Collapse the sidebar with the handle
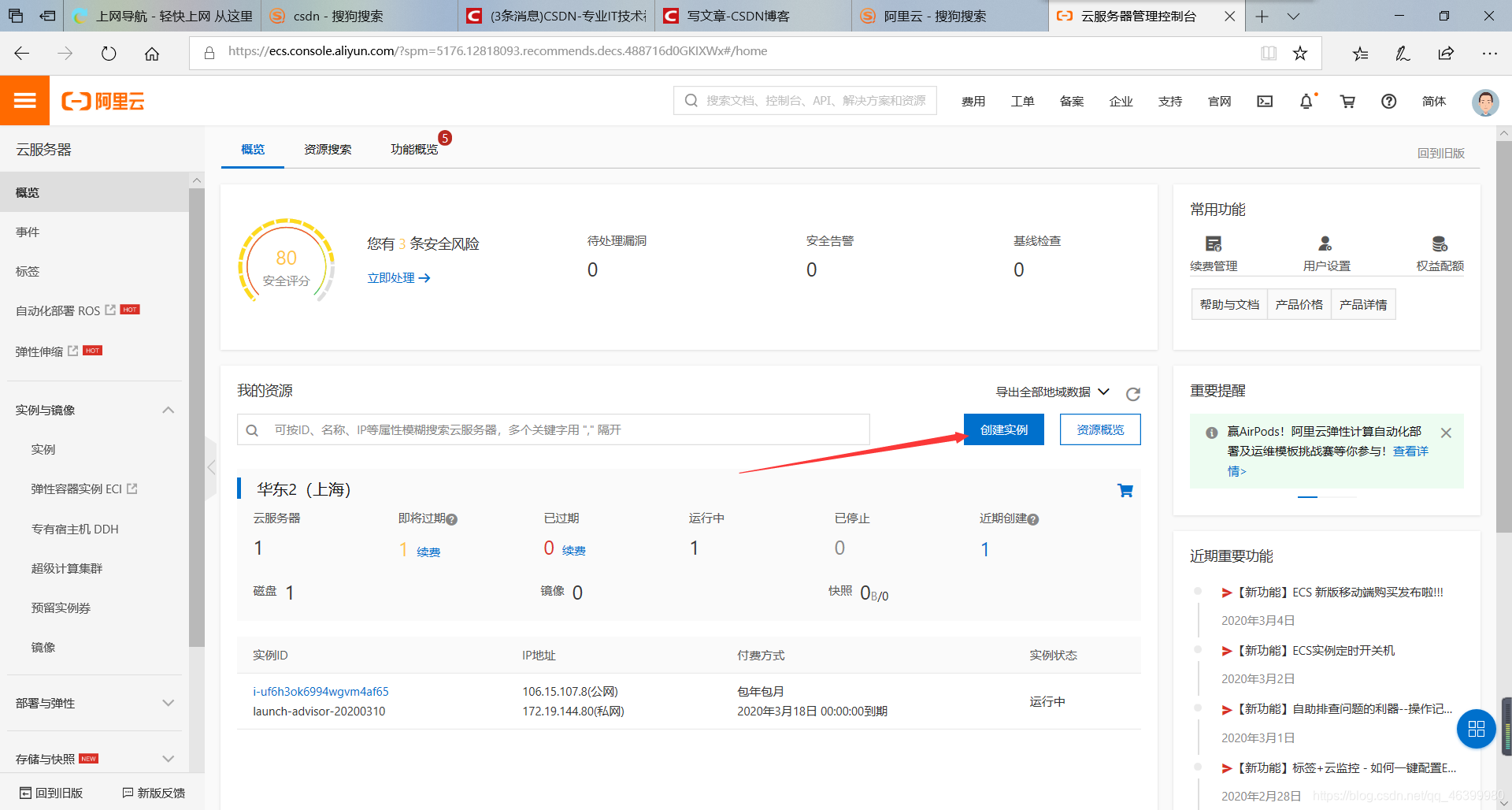The width and height of the screenshot is (1512, 810). 210,468
